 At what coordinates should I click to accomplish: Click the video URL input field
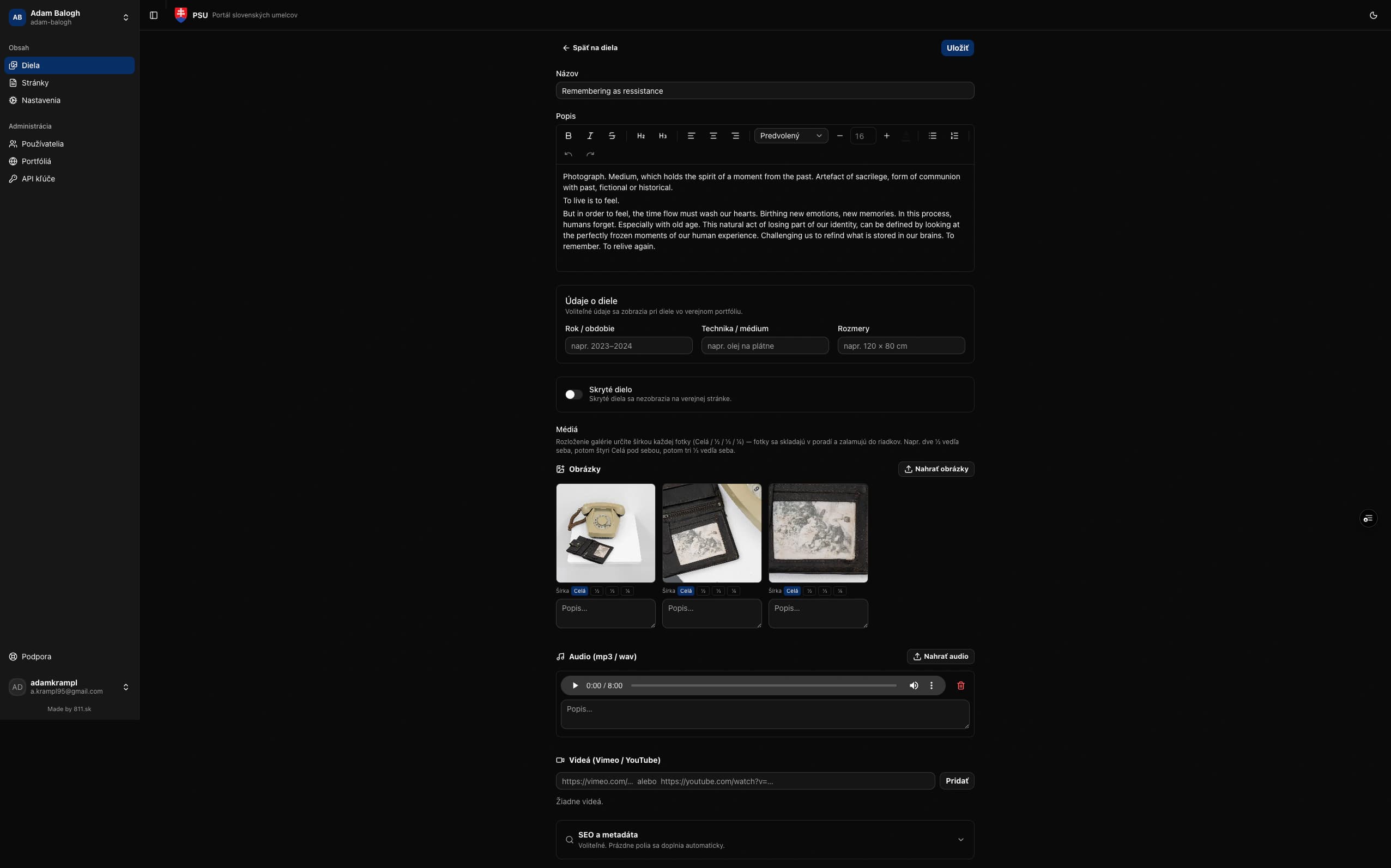(745, 781)
